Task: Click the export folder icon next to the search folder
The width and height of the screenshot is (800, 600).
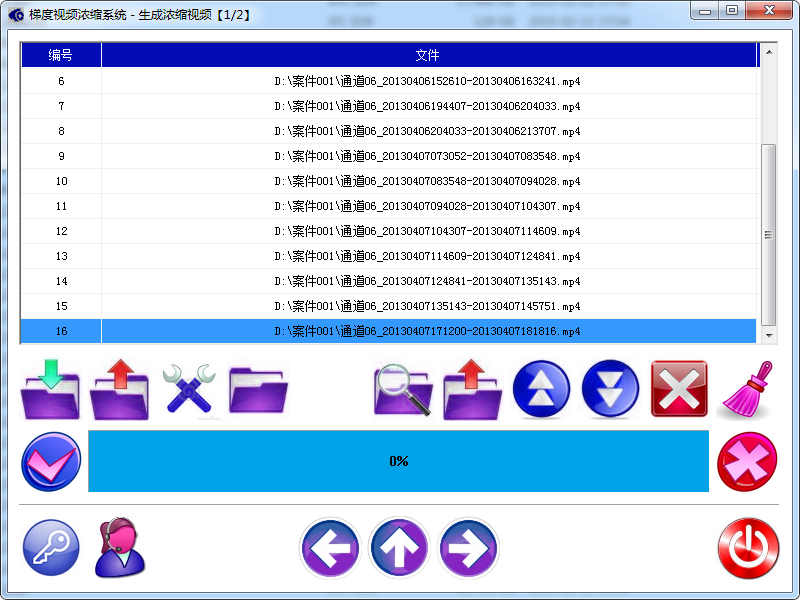Action: [472, 390]
